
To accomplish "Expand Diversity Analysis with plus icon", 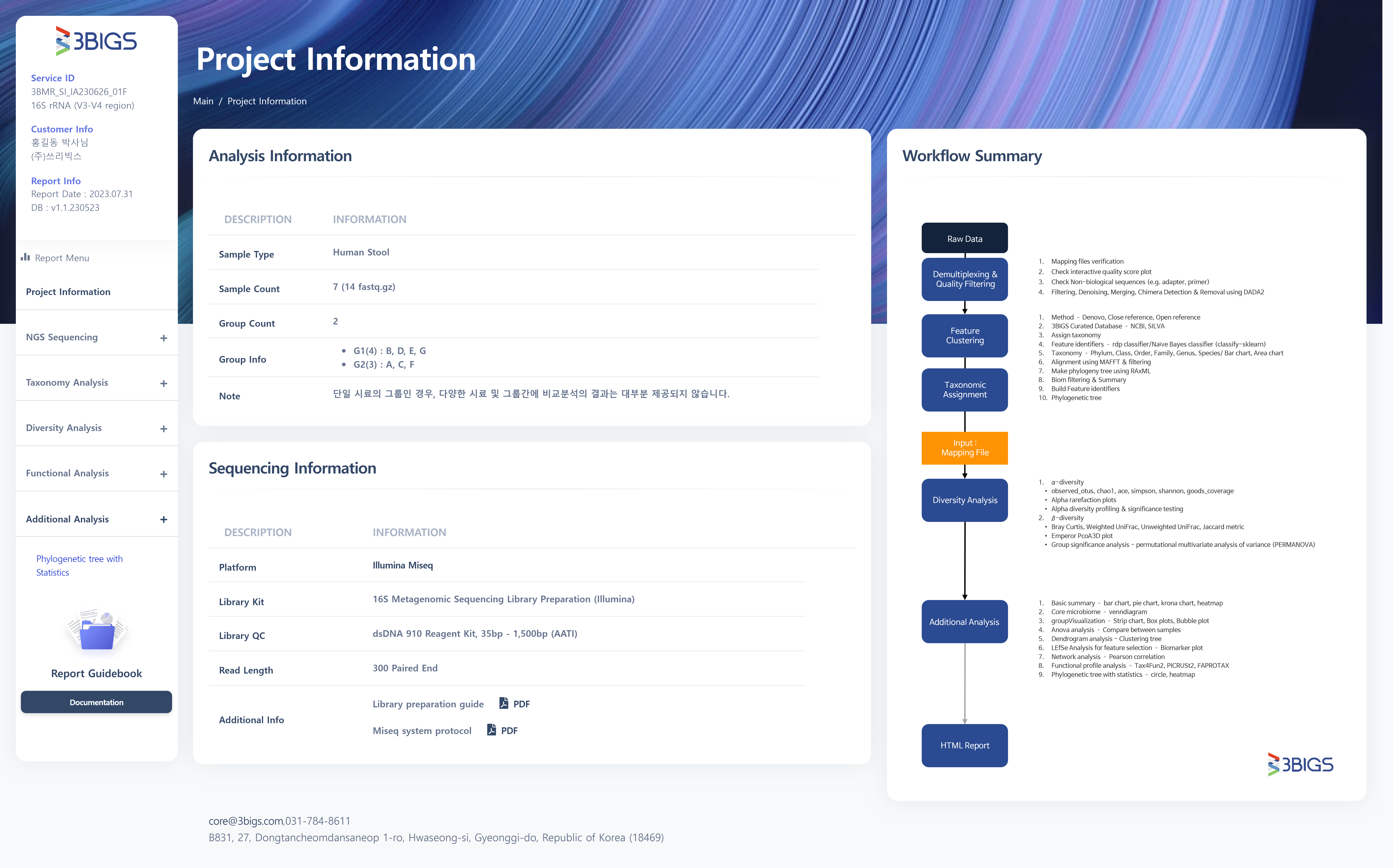I will click(x=164, y=429).
